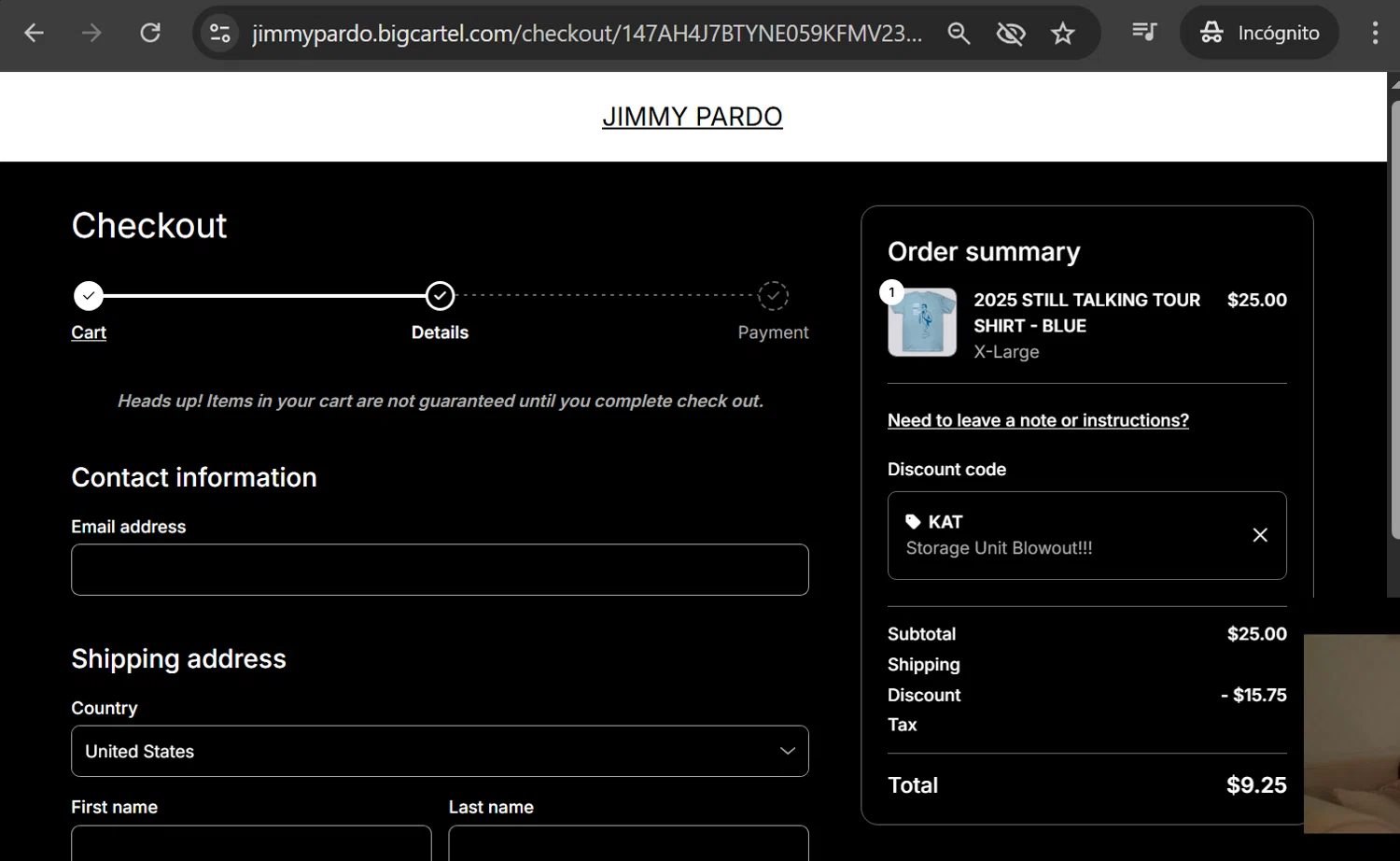
Task: Click the page vertical scrollbar
Action: pos(1394,318)
